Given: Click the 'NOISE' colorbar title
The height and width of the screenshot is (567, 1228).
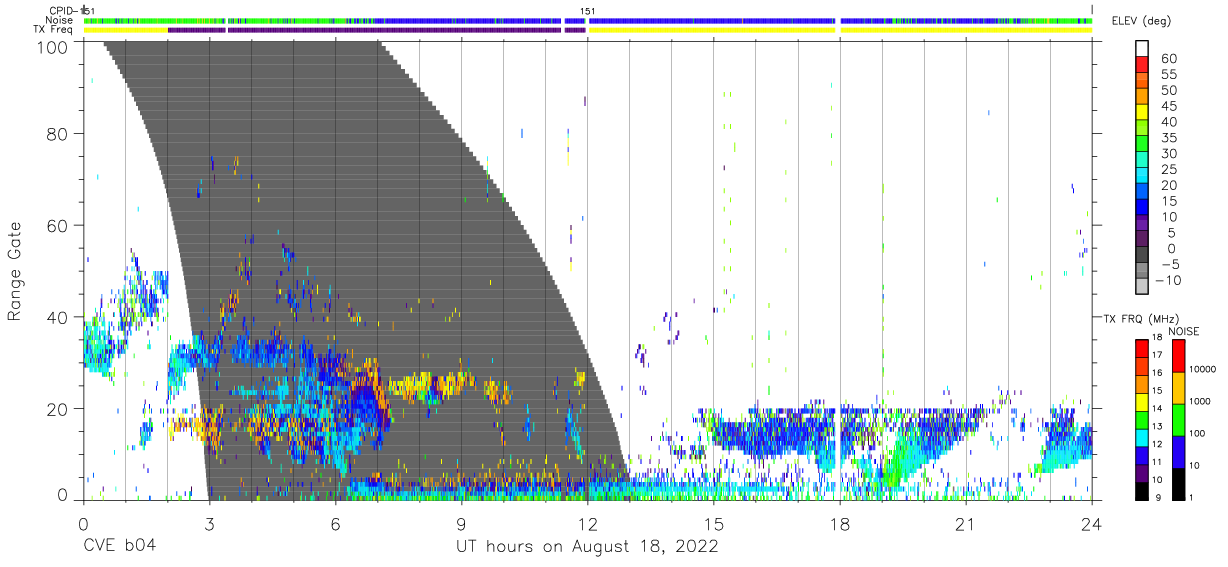Looking at the screenshot, I should [1183, 331].
